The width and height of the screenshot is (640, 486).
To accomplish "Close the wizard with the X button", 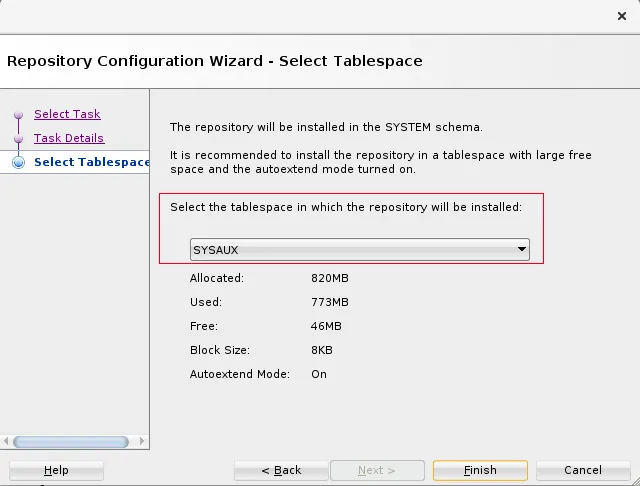I will click(x=621, y=16).
